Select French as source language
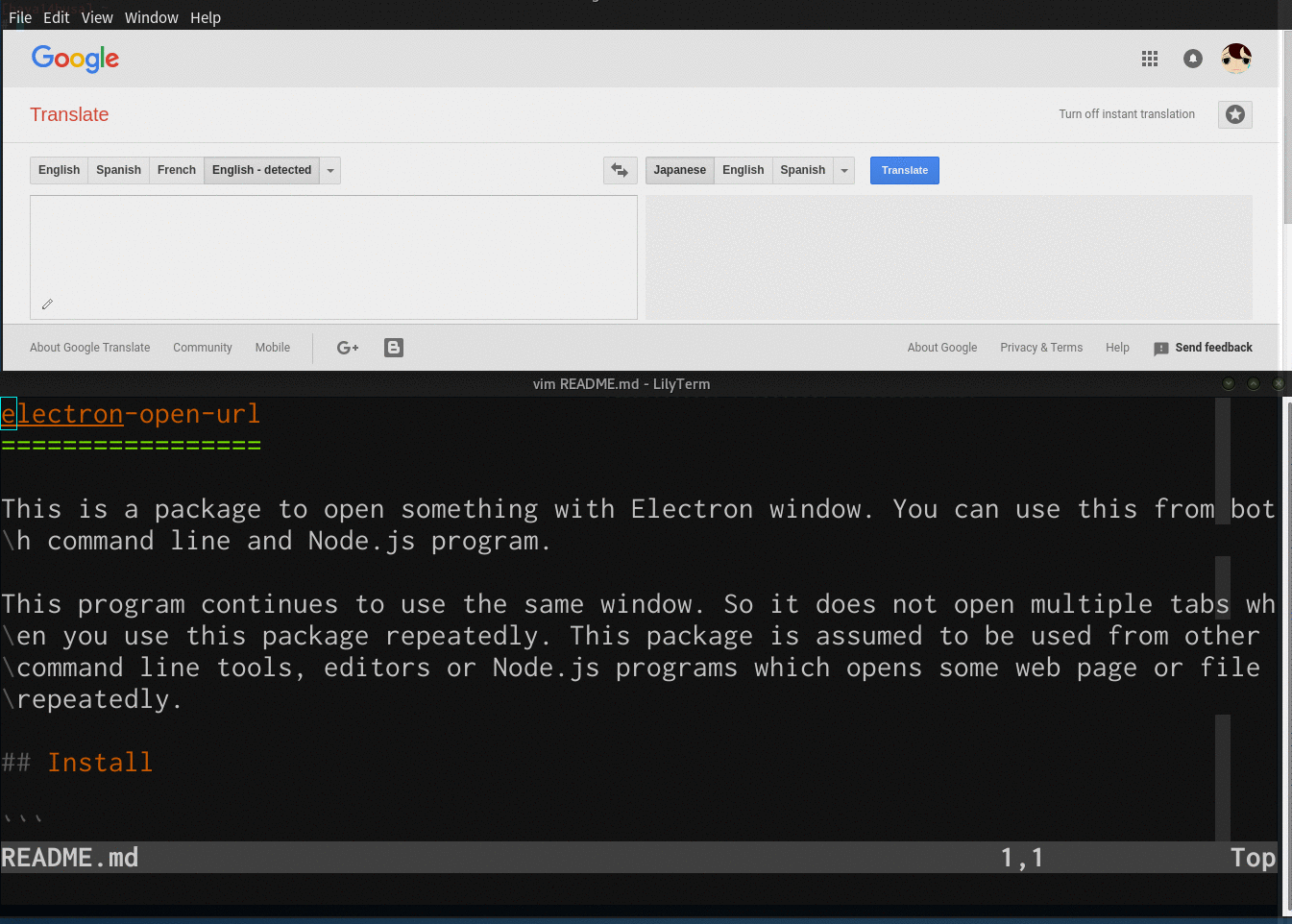Viewport: 1292px width, 924px height. click(x=177, y=170)
